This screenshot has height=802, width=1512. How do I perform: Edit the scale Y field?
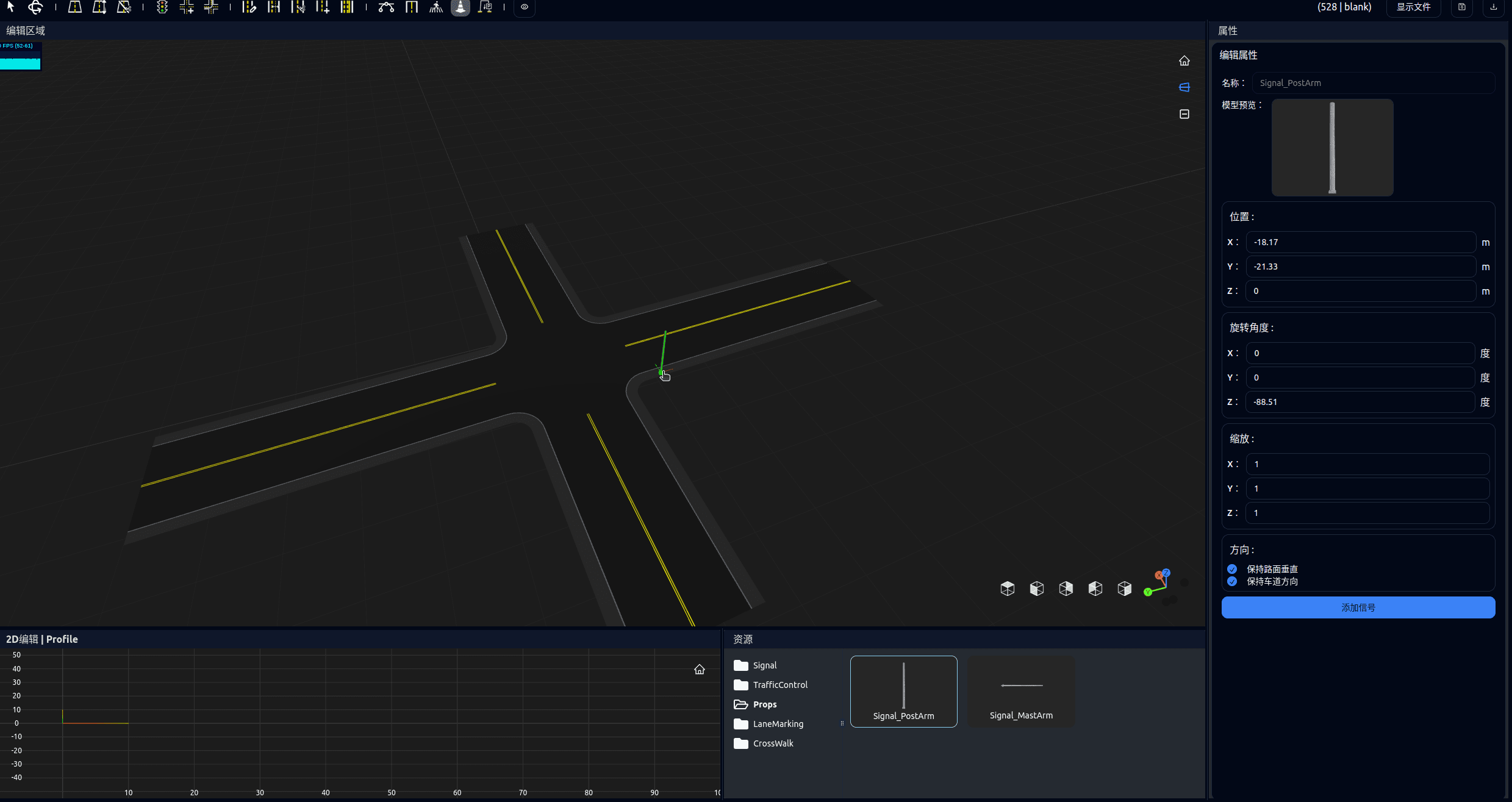tap(1367, 489)
